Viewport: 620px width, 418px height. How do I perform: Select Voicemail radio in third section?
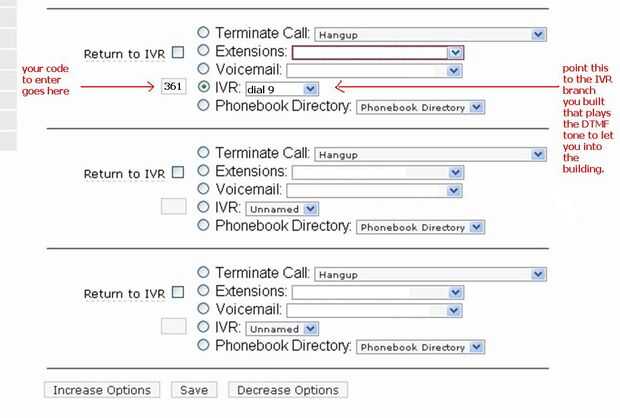[x=204, y=309]
